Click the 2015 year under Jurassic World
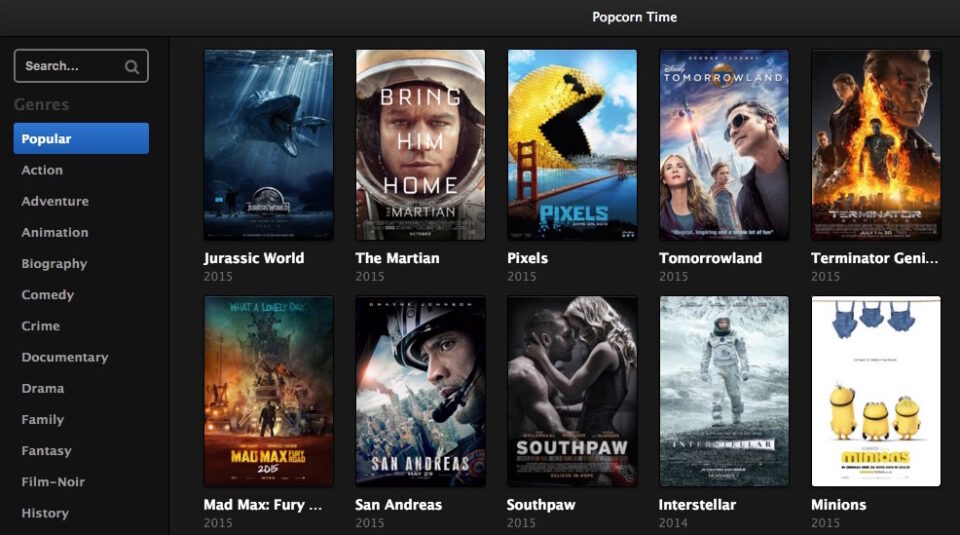The width and height of the screenshot is (960, 535). (218, 277)
